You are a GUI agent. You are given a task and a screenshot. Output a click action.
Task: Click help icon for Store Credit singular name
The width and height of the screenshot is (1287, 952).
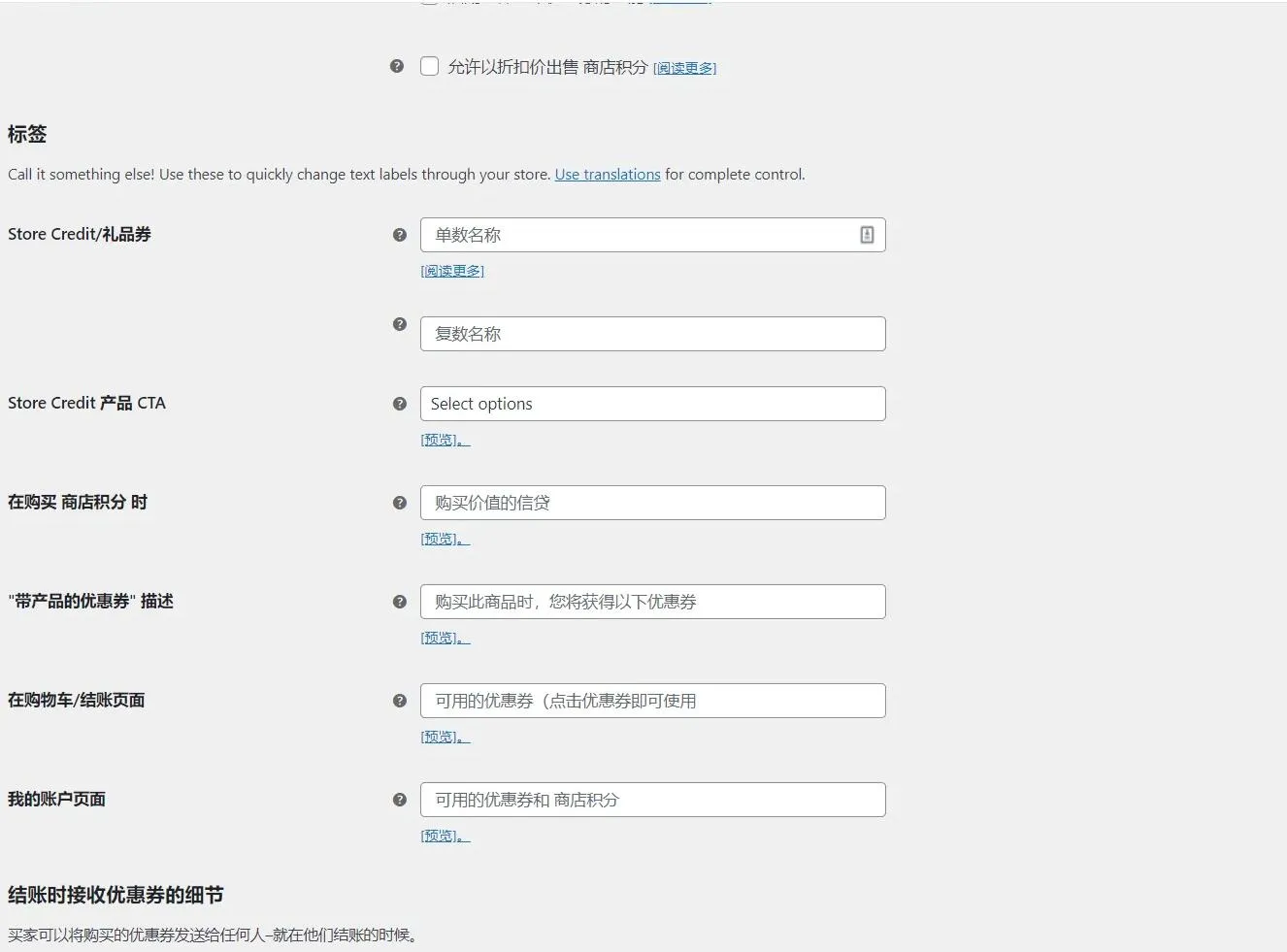[399, 235]
